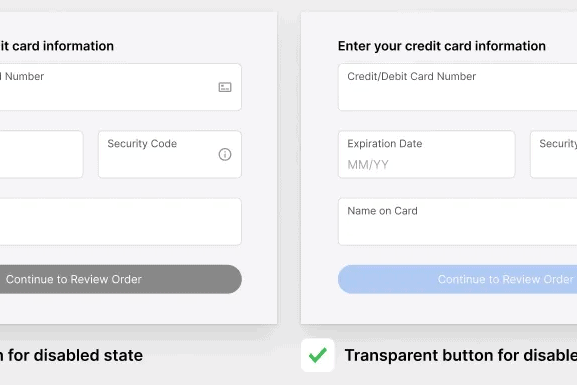Click the light blue Continue to Review Order button
Viewport: 577px width, 385px height.
457,279
